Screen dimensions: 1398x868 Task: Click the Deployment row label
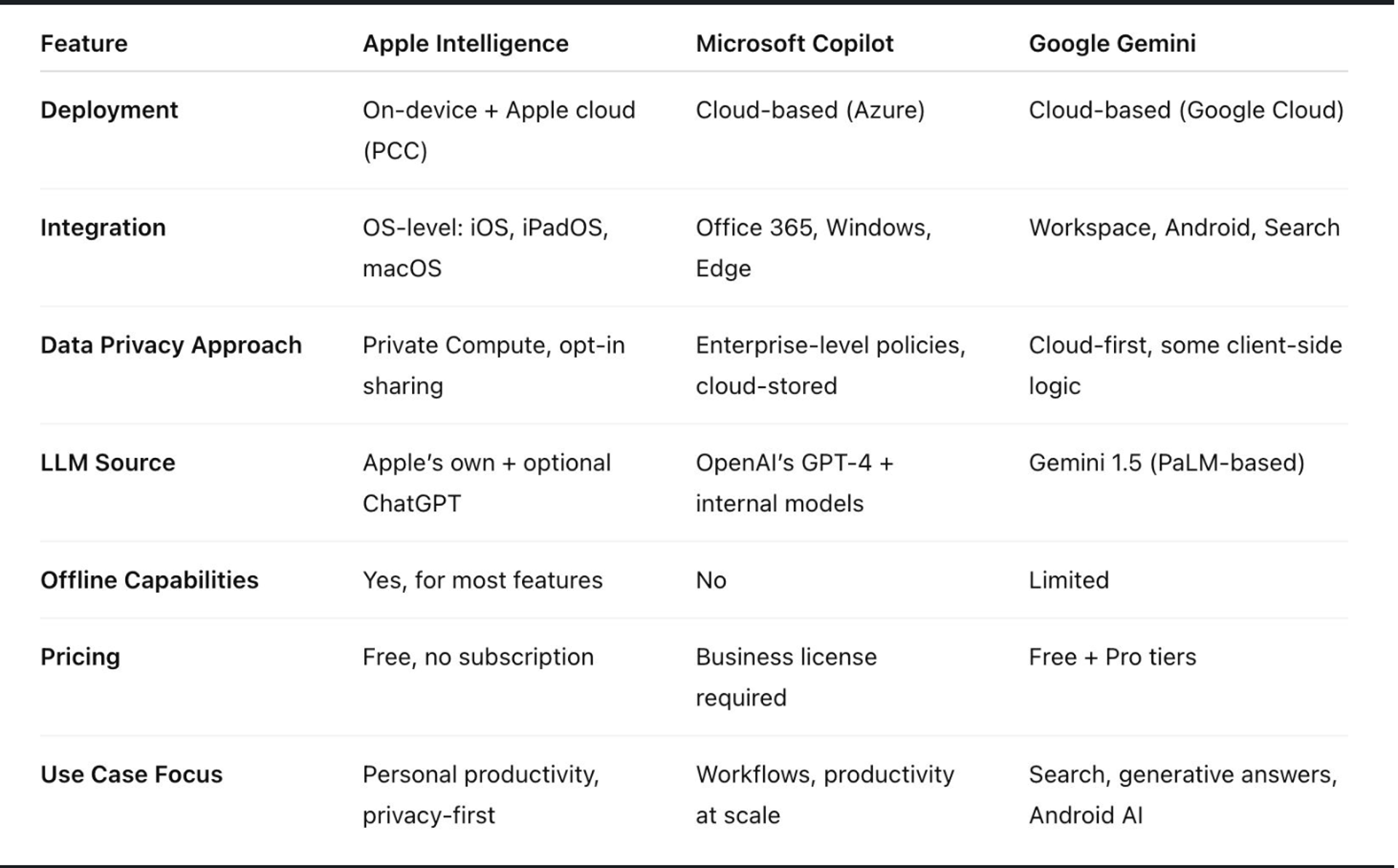point(109,110)
